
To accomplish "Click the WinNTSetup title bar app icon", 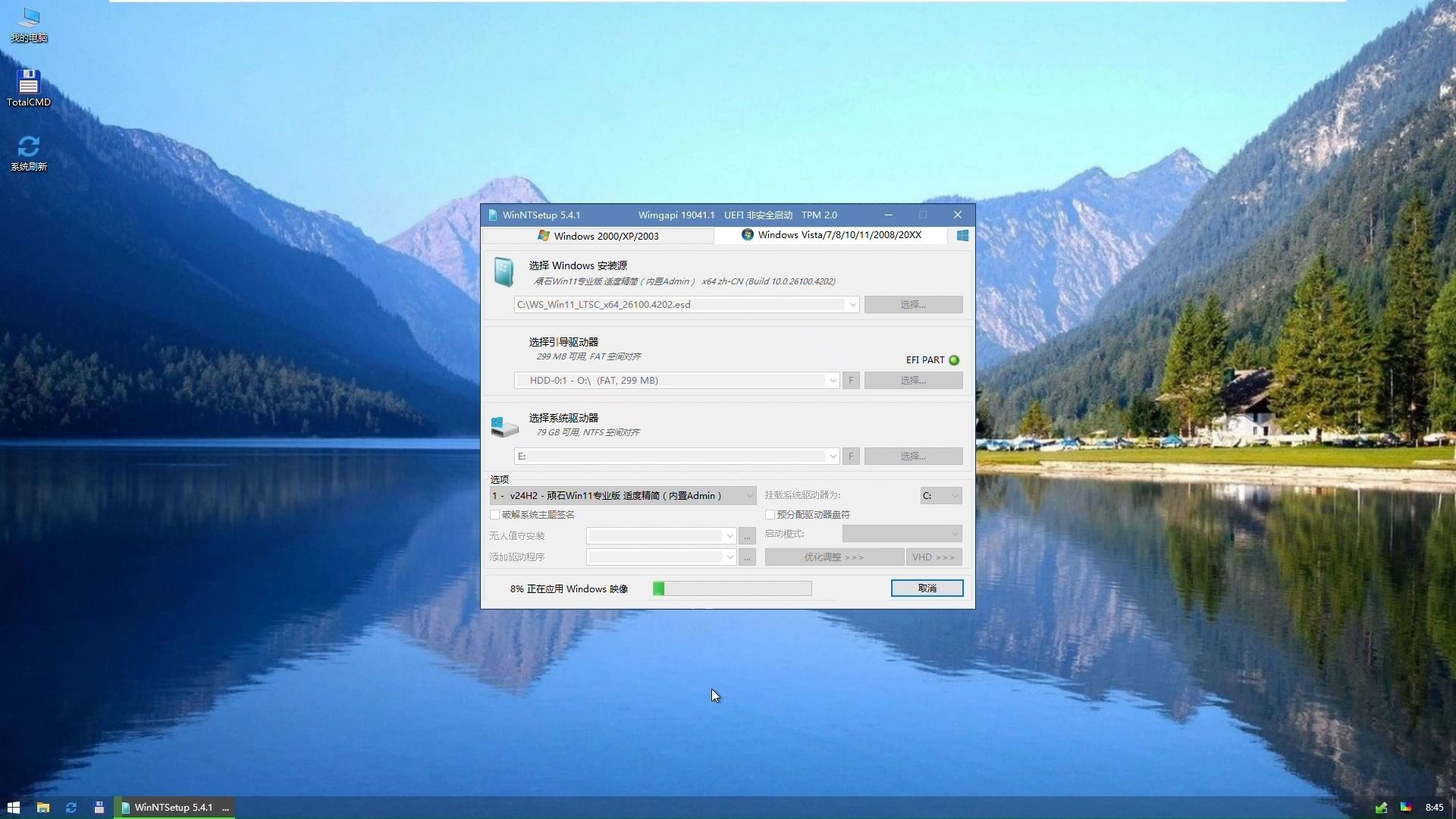I will 492,215.
